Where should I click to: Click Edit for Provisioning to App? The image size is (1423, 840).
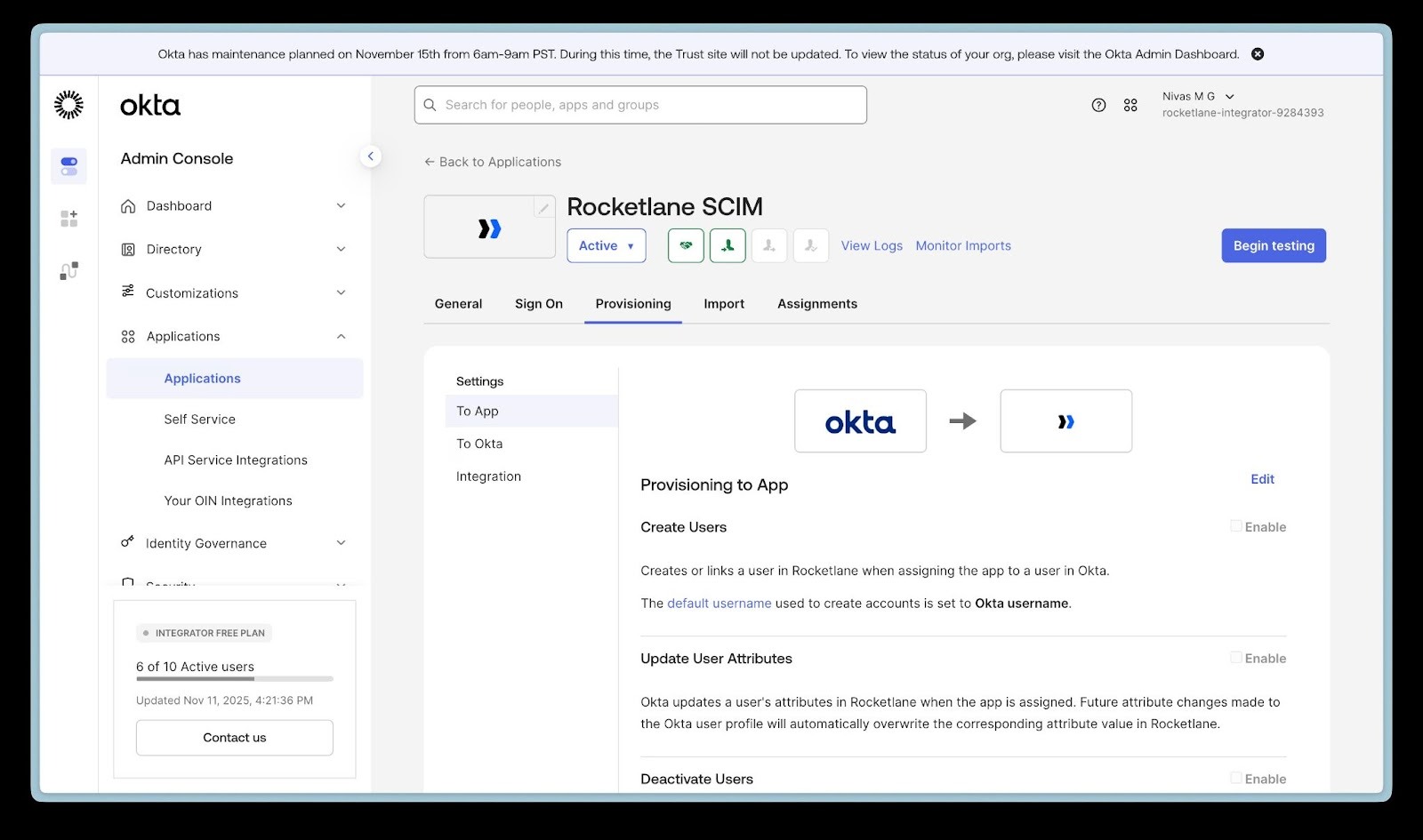point(1262,479)
